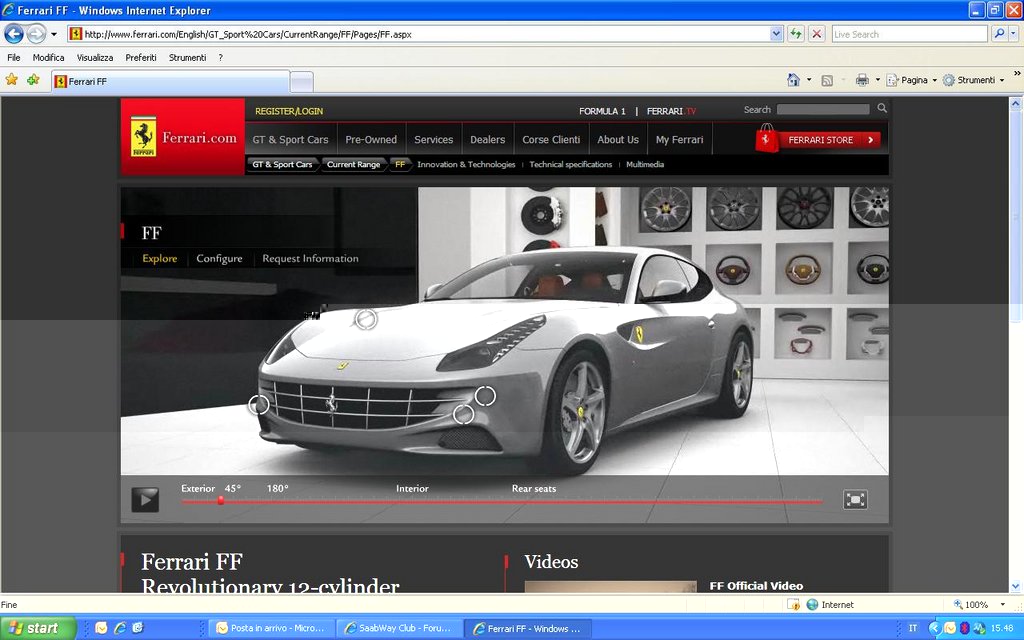Open the Pagina toolbar dropdown

[912, 80]
